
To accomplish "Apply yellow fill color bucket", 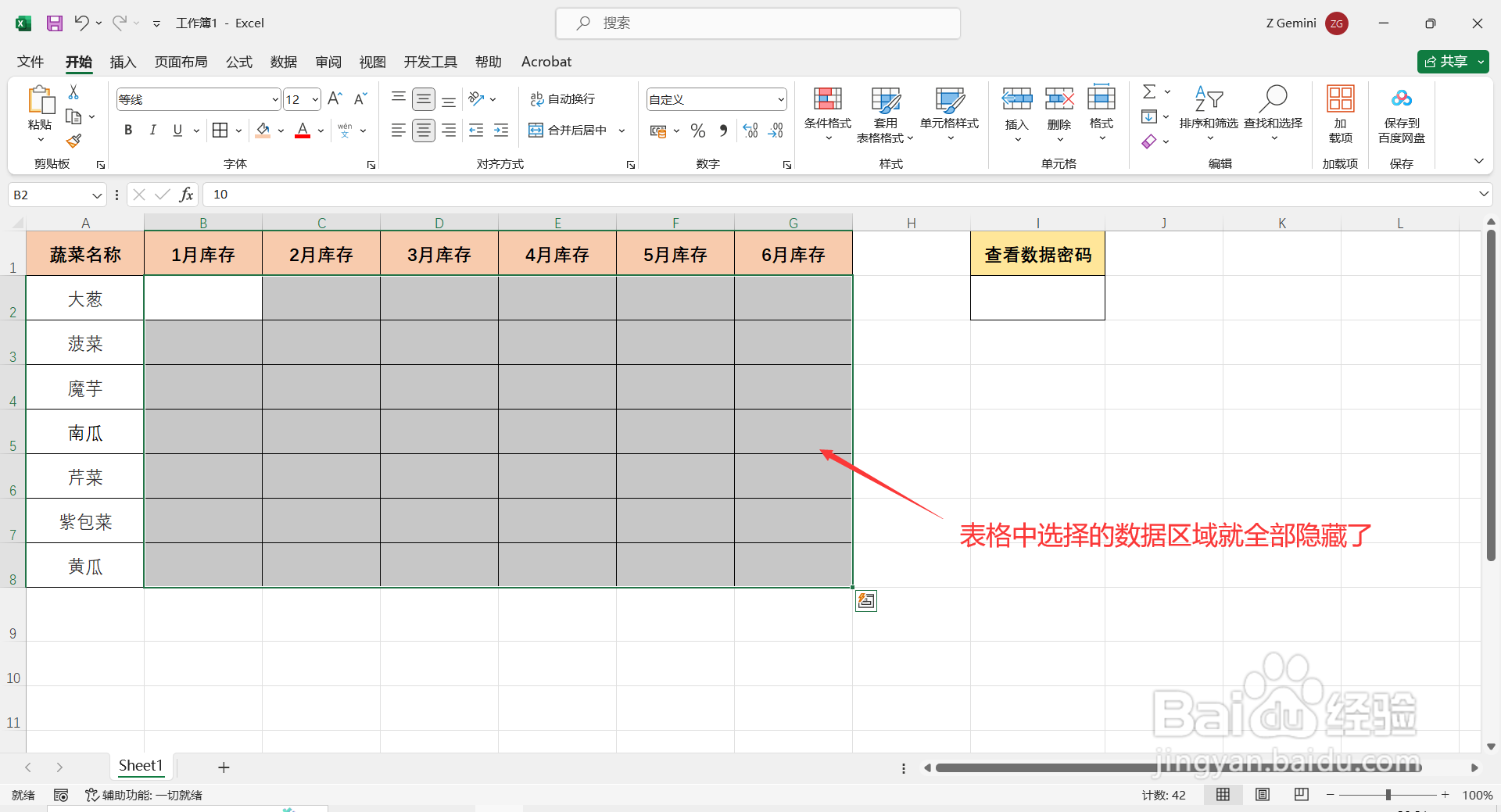I will click(263, 131).
